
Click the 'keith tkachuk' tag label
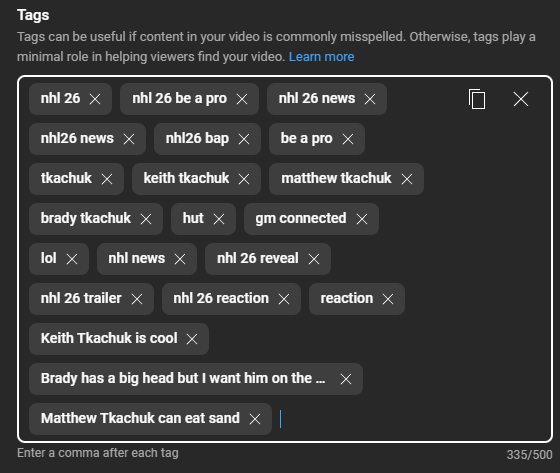[186, 178]
